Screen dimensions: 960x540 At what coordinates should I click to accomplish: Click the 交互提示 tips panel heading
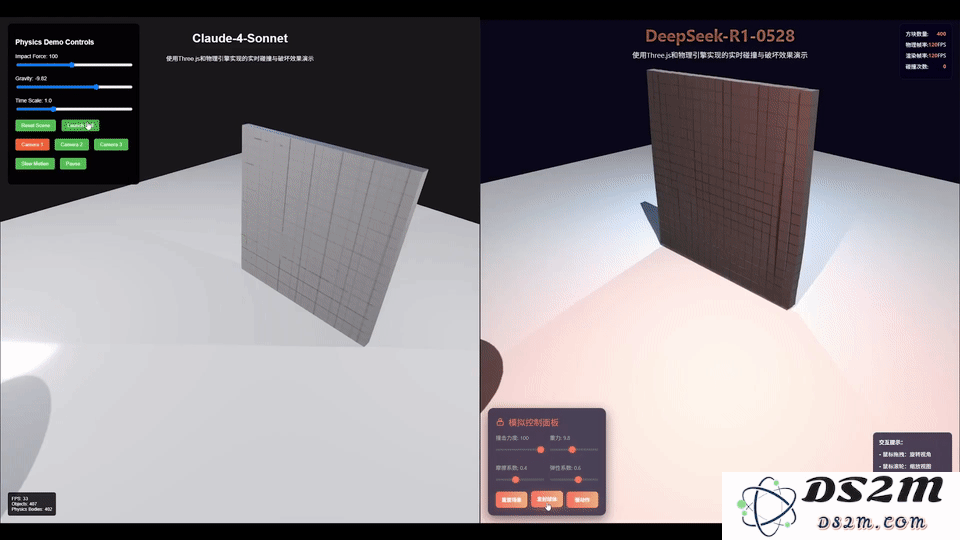click(x=891, y=442)
